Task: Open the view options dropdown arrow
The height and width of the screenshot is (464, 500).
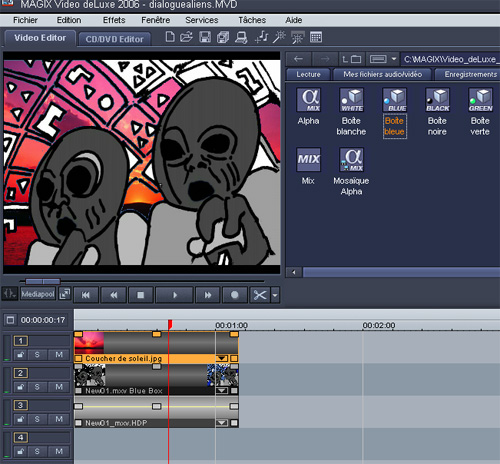Action: pos(394,59)
